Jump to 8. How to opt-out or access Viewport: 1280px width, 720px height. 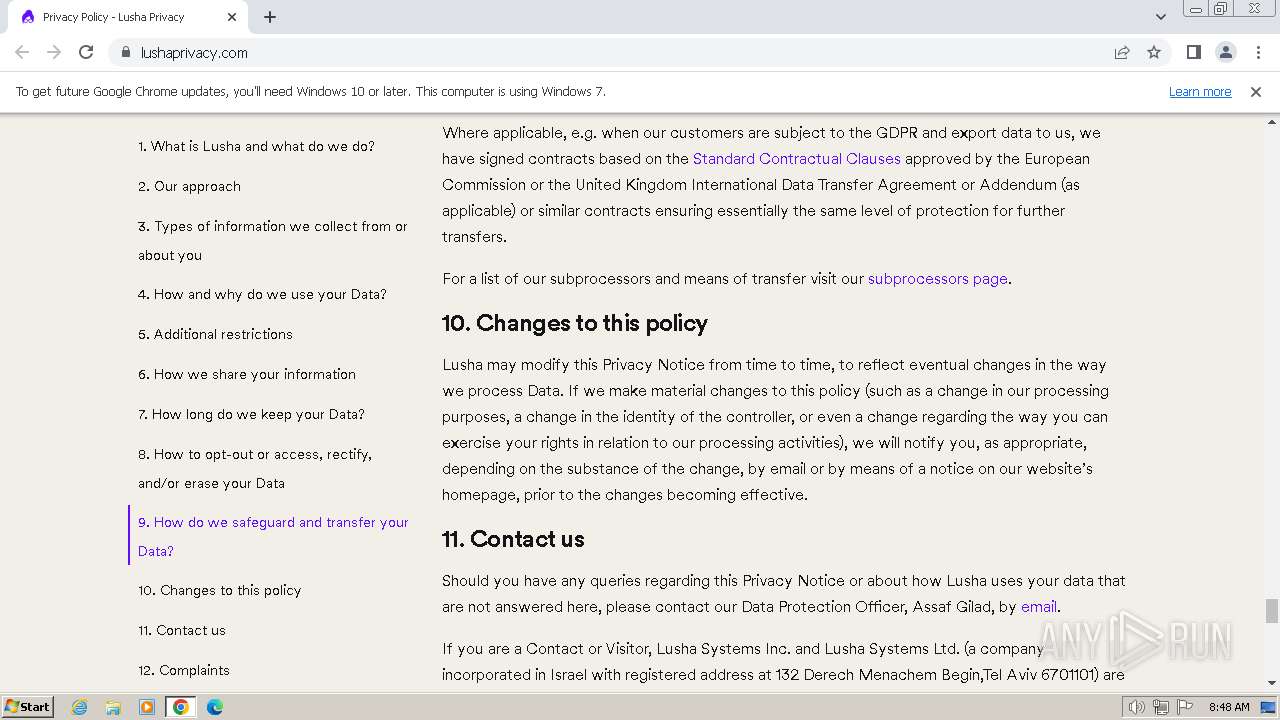[x=255, y=468]
